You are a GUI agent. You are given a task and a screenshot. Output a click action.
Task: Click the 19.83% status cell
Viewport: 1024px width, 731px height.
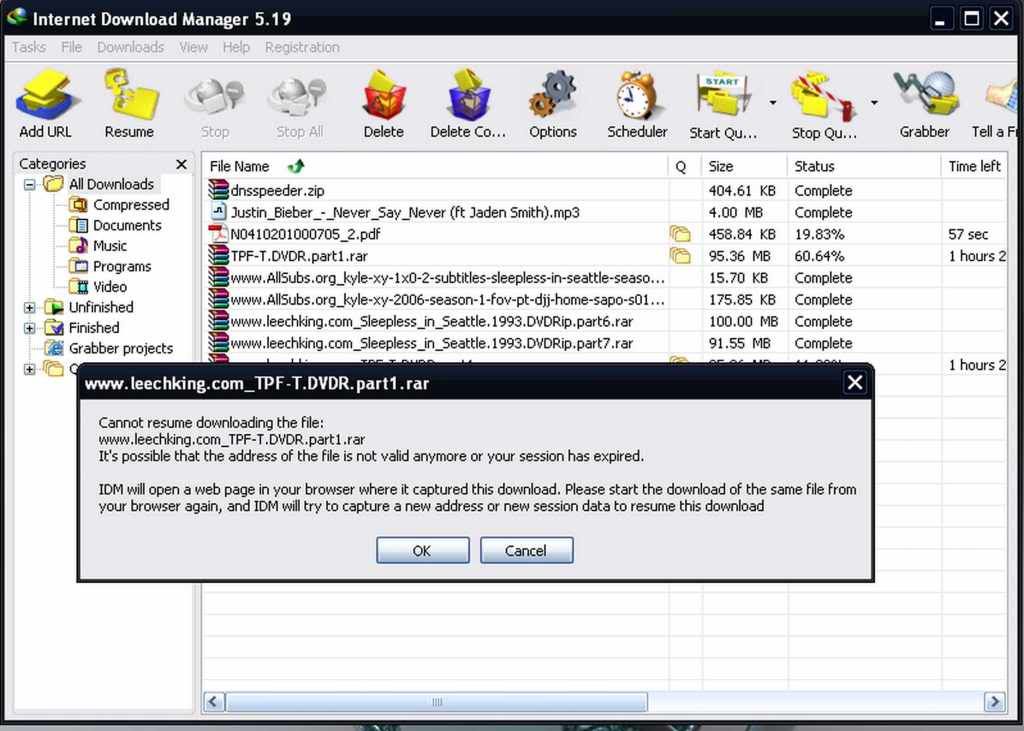[x=820, y=234]
